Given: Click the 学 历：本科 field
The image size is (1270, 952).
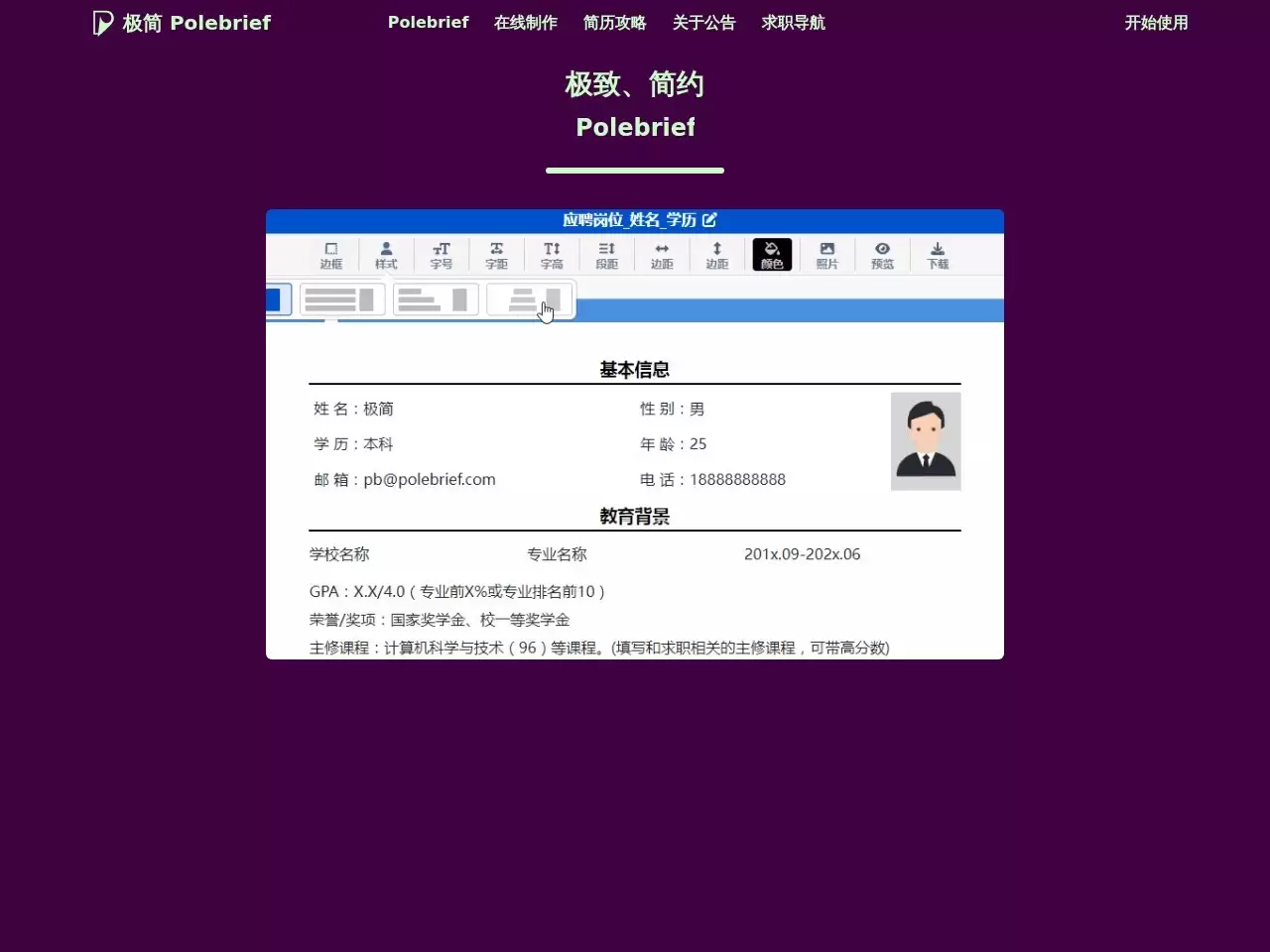Looking at the screenshot, I should pyautogui.click(x=354, y=444).
